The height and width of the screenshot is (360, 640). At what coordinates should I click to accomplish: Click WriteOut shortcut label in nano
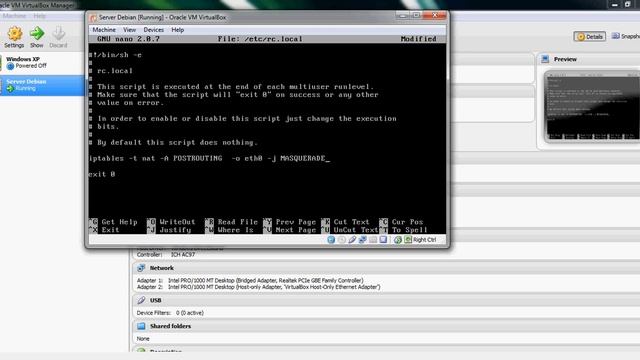[x=178, y=222]
